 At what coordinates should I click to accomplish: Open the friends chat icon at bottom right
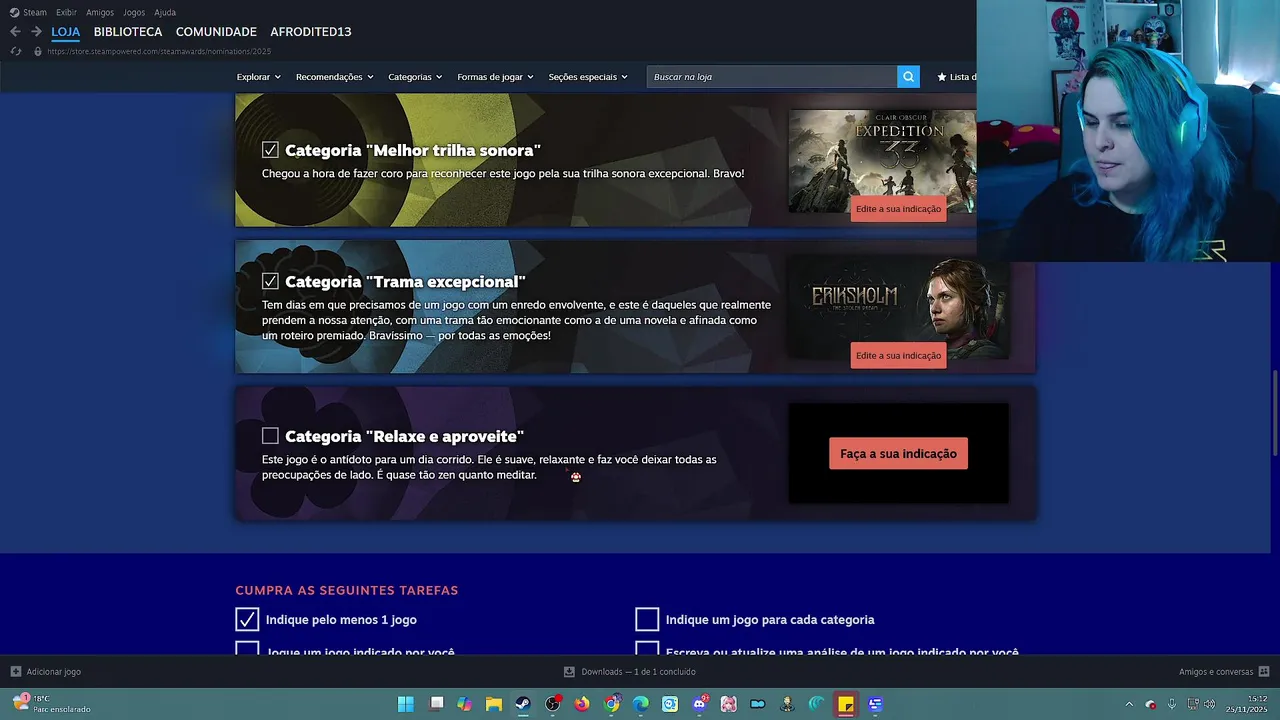click(x=1264, y=672)
